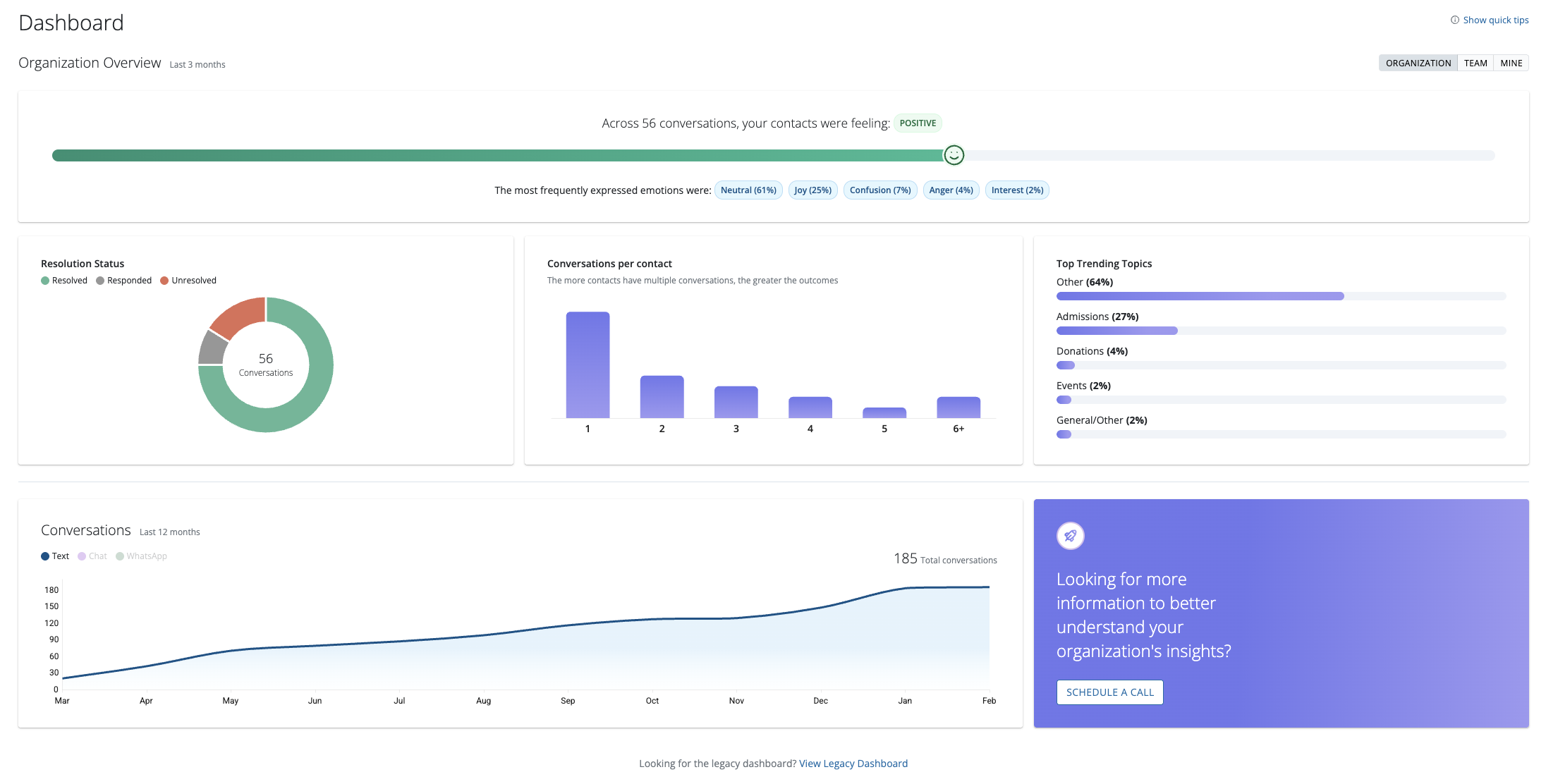Enable the Chat series legend
This screenshot has height=784, width=1546.
click(x=92, y=556)
